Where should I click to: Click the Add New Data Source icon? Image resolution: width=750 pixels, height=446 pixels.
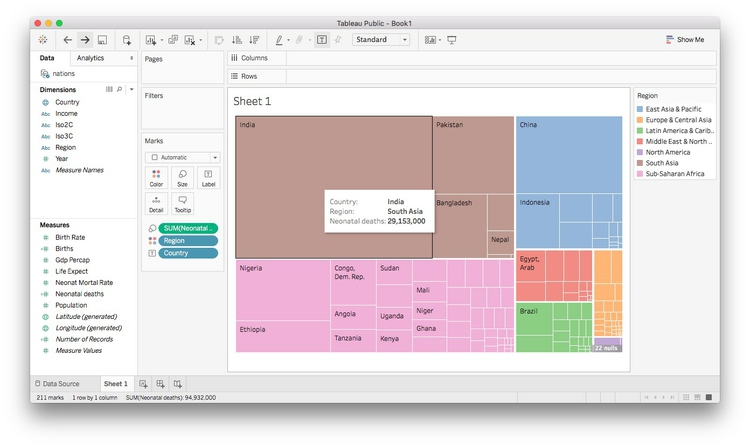coord(127,40)
